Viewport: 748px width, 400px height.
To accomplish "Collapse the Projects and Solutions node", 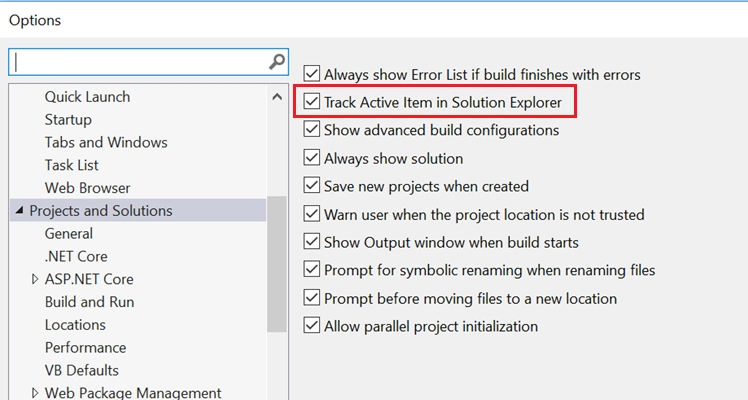I will (x=19, y=211).
